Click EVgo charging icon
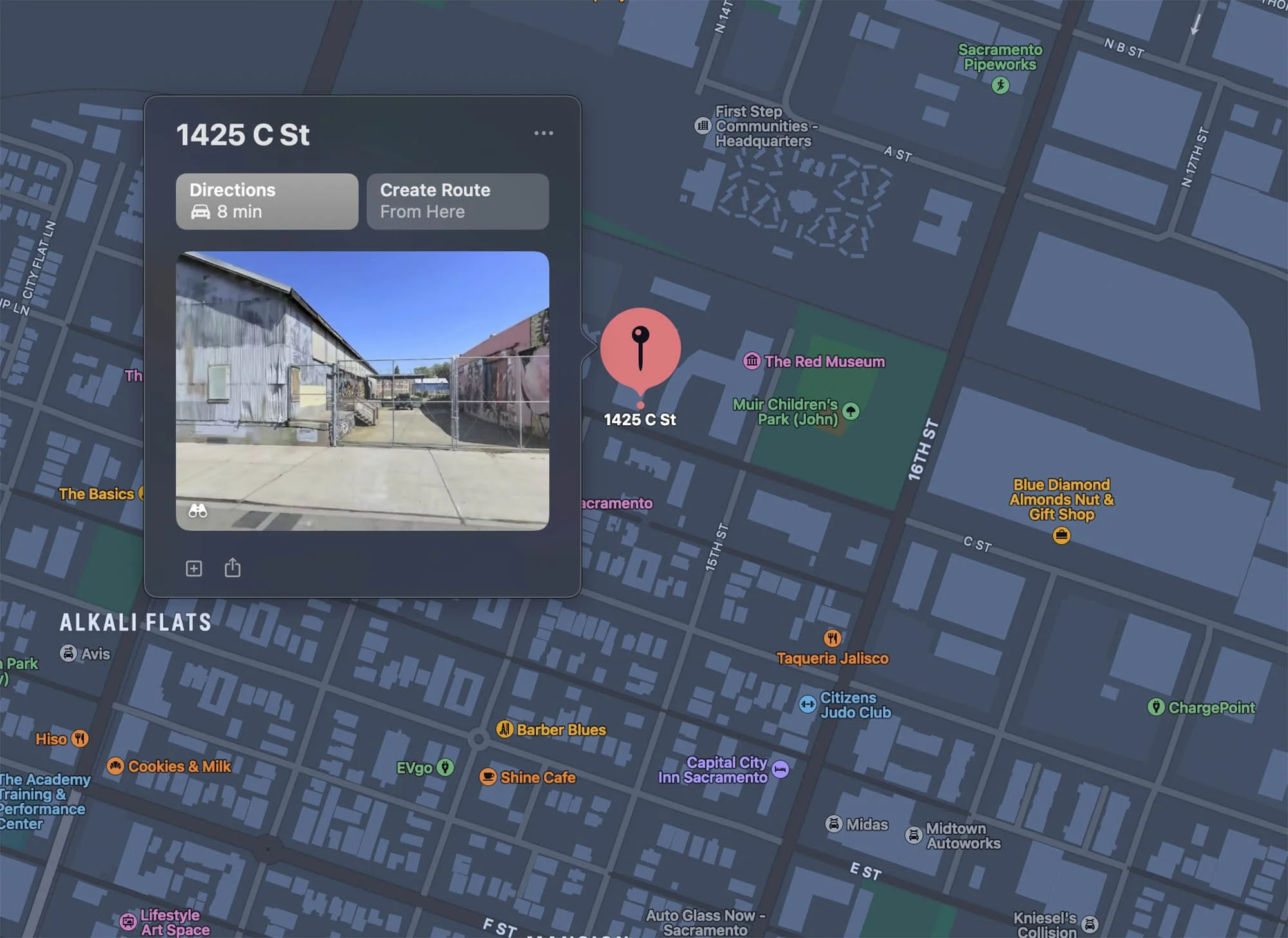This screenshot has height=938, width=1288. [445, 767]
